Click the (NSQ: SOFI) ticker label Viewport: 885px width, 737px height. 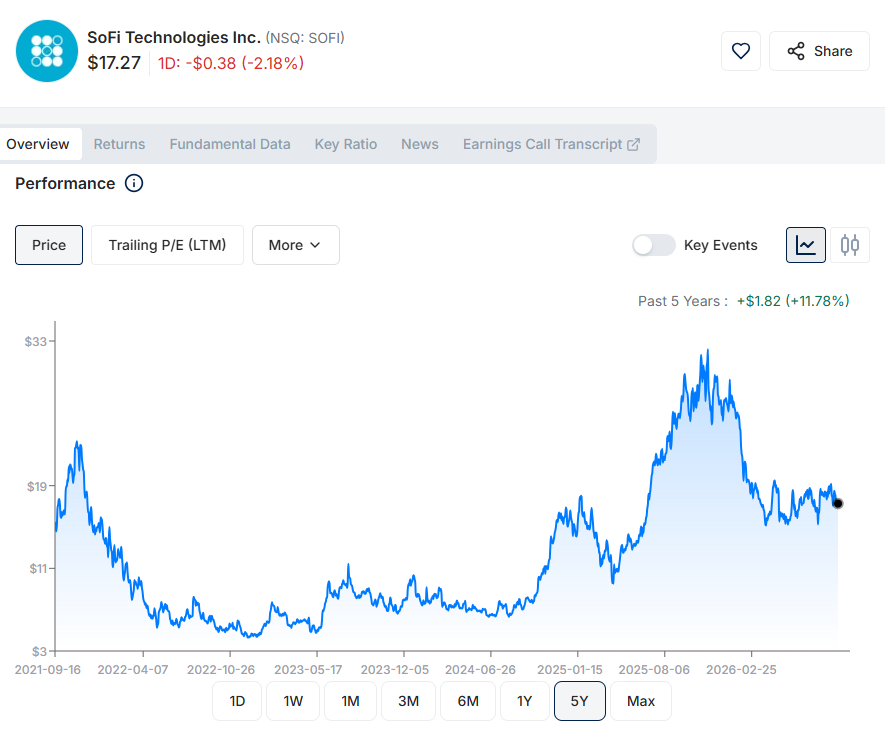click(305, 38)
